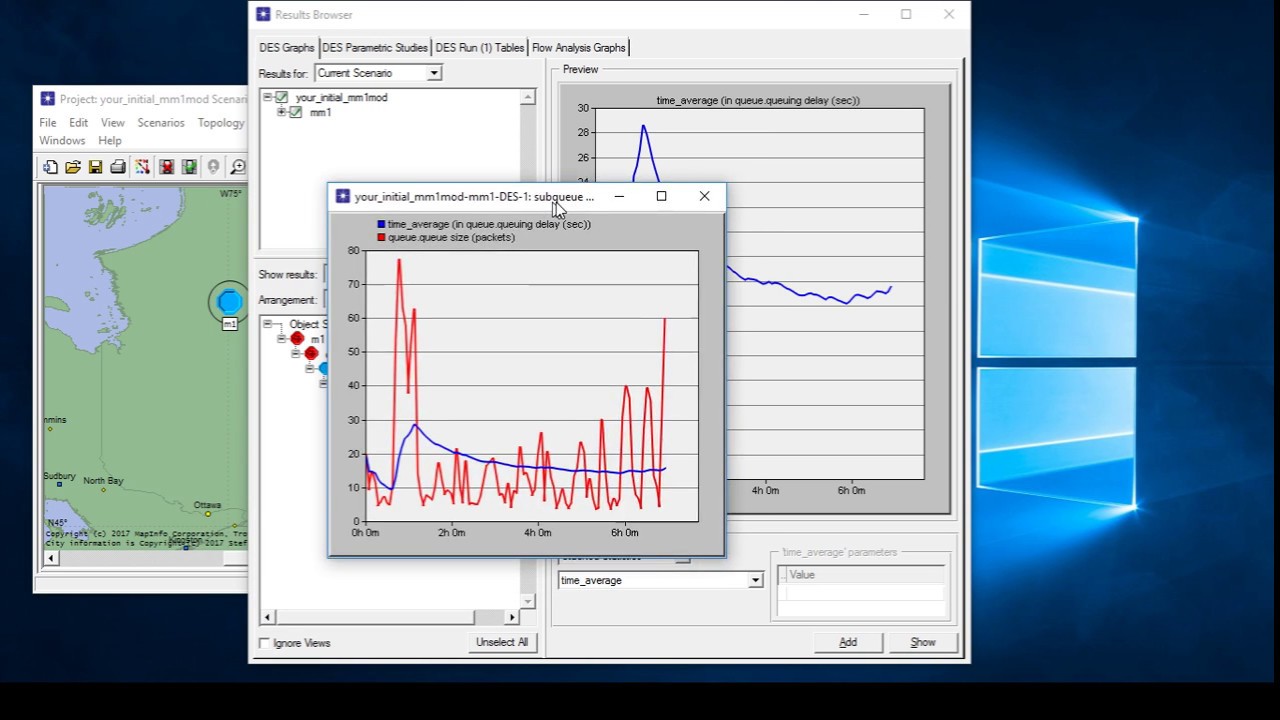The height and width of the screenshot is (720, 1280).
Task: Collapse the blue node expander in object tree
Action: [x=310, y=368]
